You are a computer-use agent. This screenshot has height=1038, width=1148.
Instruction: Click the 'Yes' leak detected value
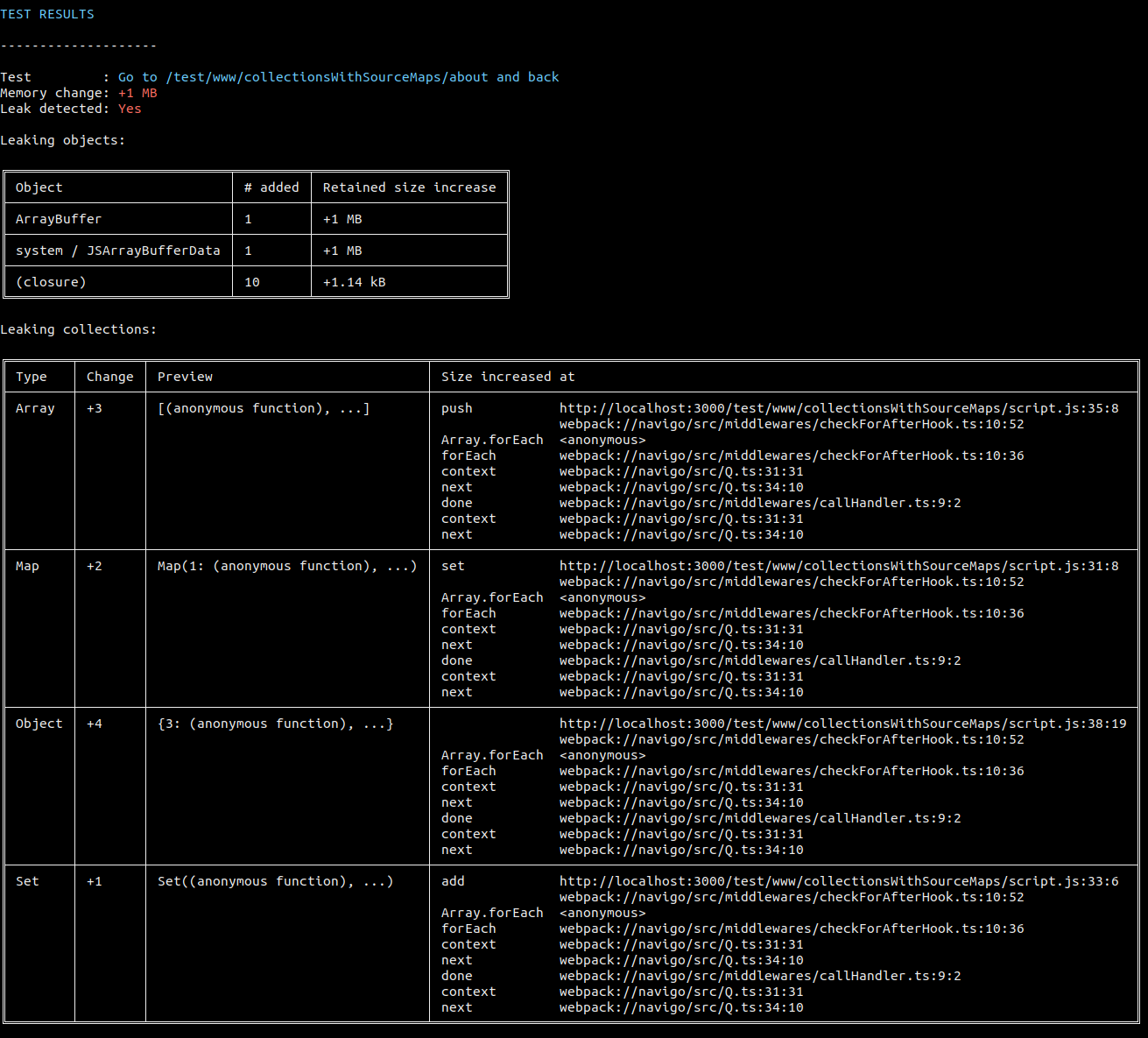tap(130, 109)
